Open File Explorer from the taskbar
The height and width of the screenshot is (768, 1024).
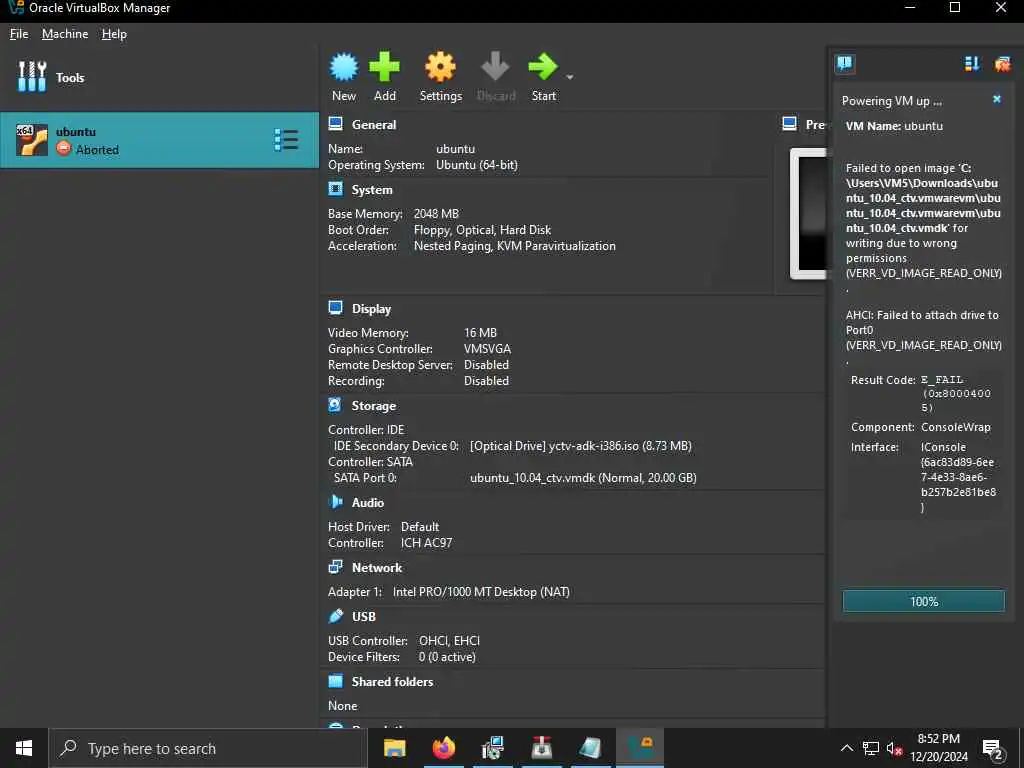[x=394, y=748]
